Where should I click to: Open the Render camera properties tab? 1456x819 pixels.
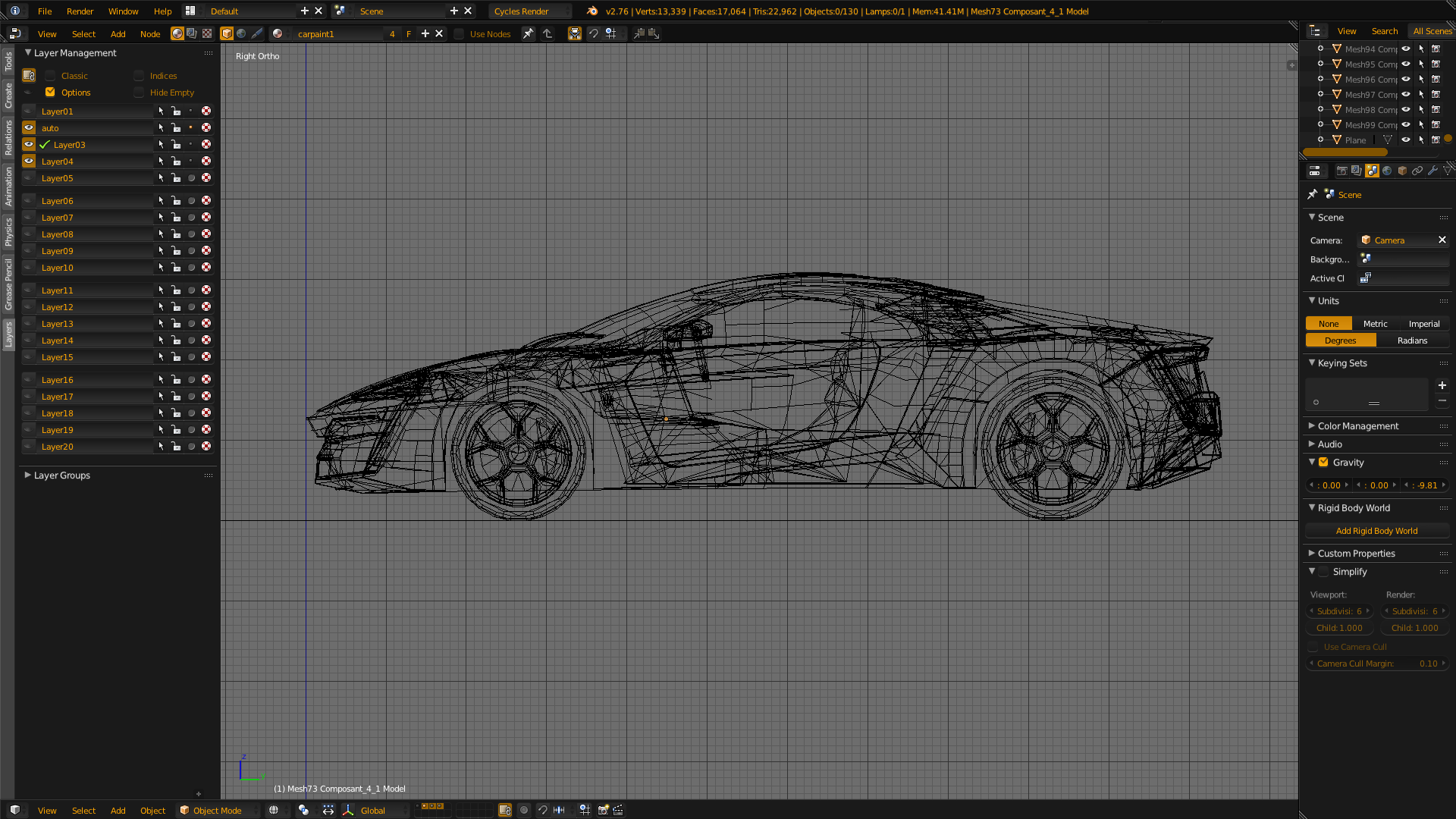(1341, 171)
